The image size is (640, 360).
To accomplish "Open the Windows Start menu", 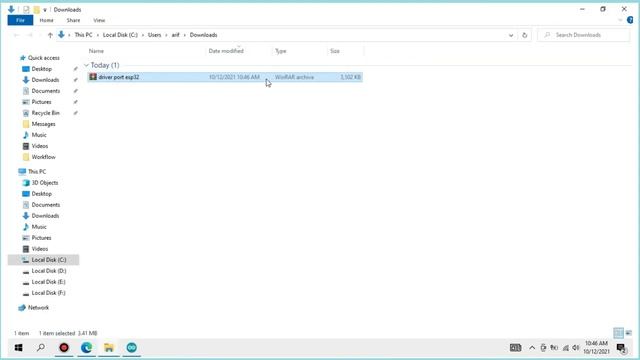I will click(x=18, y=348).
